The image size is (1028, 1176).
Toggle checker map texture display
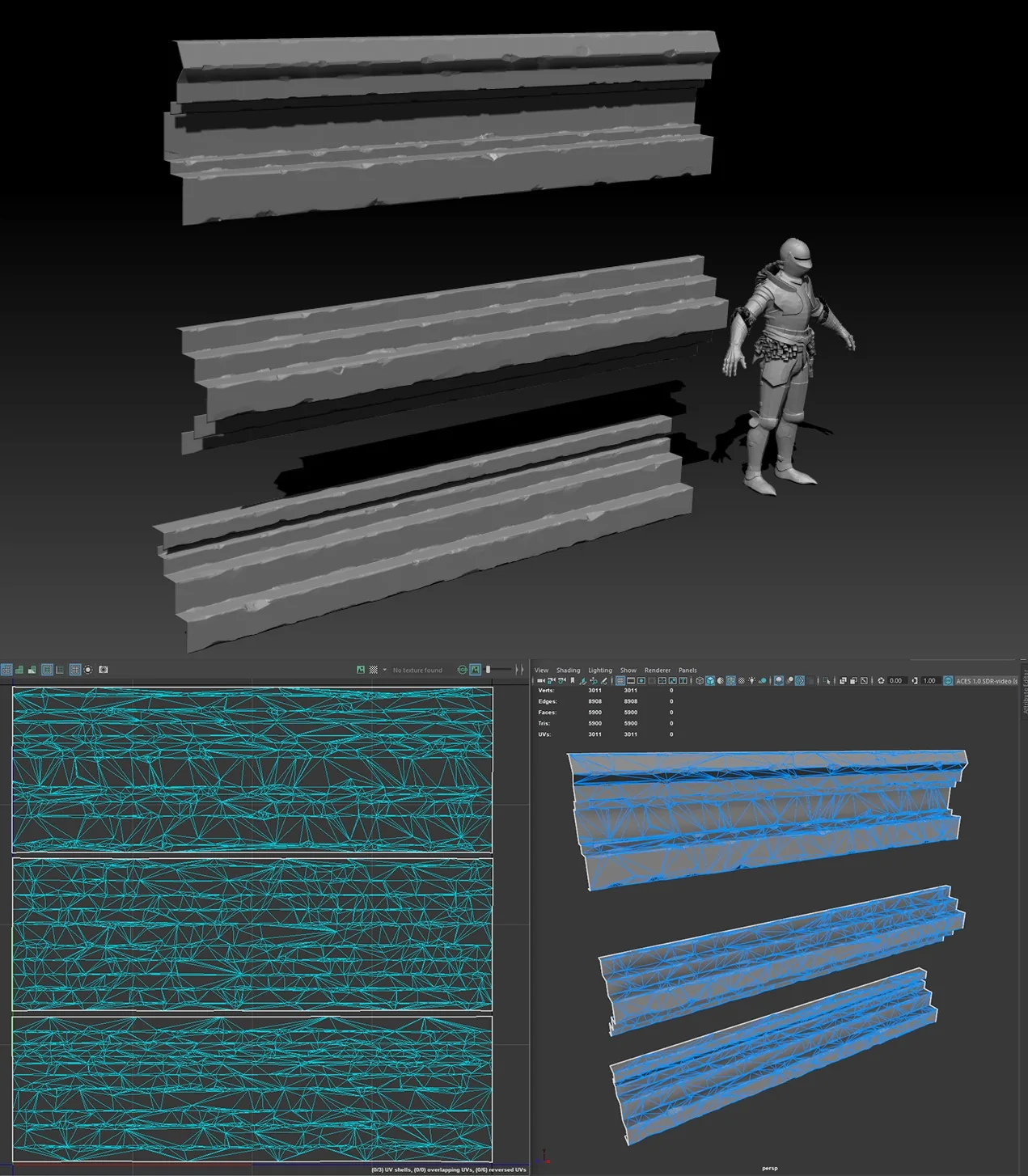(373, 670)
